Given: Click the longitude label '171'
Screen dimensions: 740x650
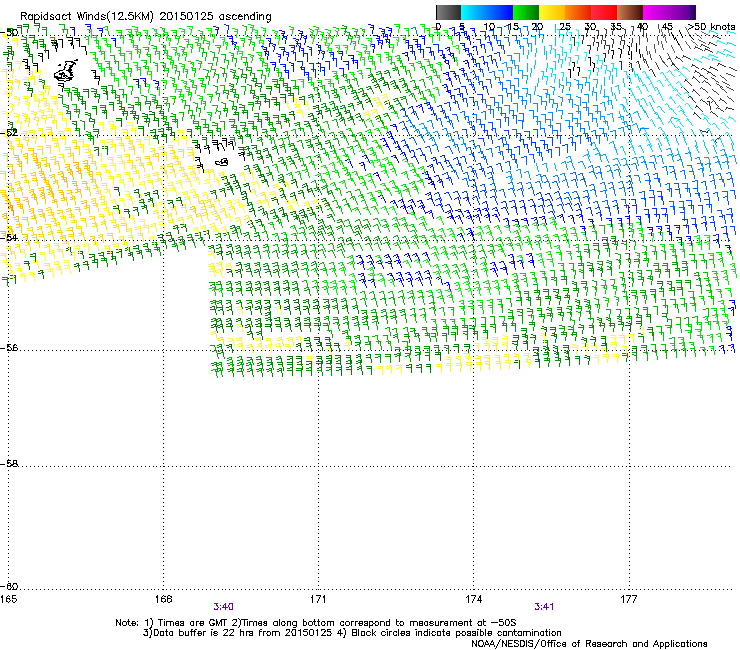Looking at the screenshot, I should click(318, 599).
